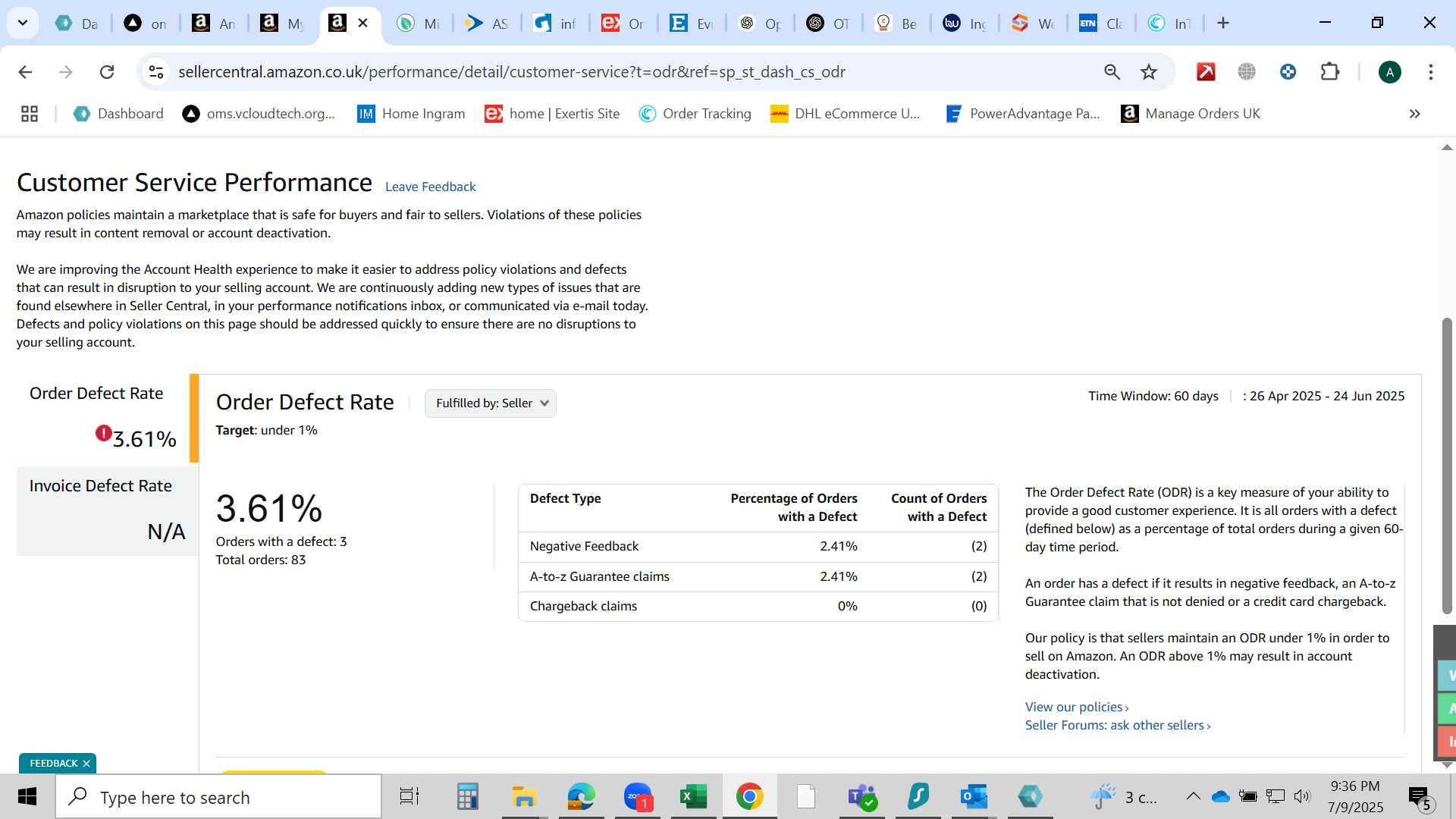Viewport: 1456px width, 819px height.
Task: Switch to the 'Evi' browser tab
Action: click(691, 24)
